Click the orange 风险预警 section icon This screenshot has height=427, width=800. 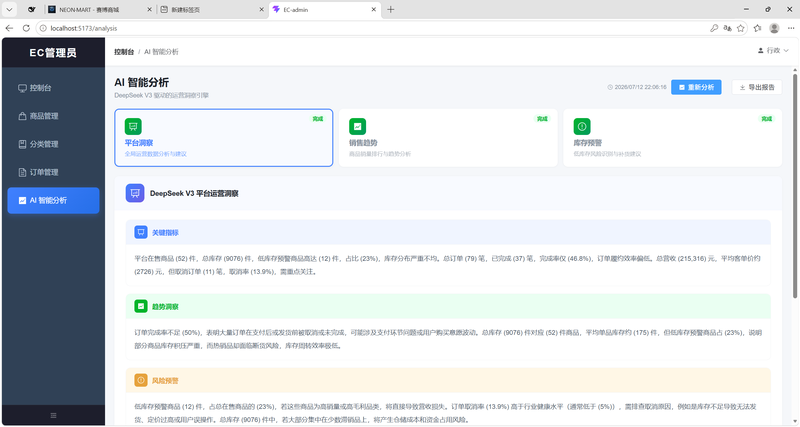141,380
